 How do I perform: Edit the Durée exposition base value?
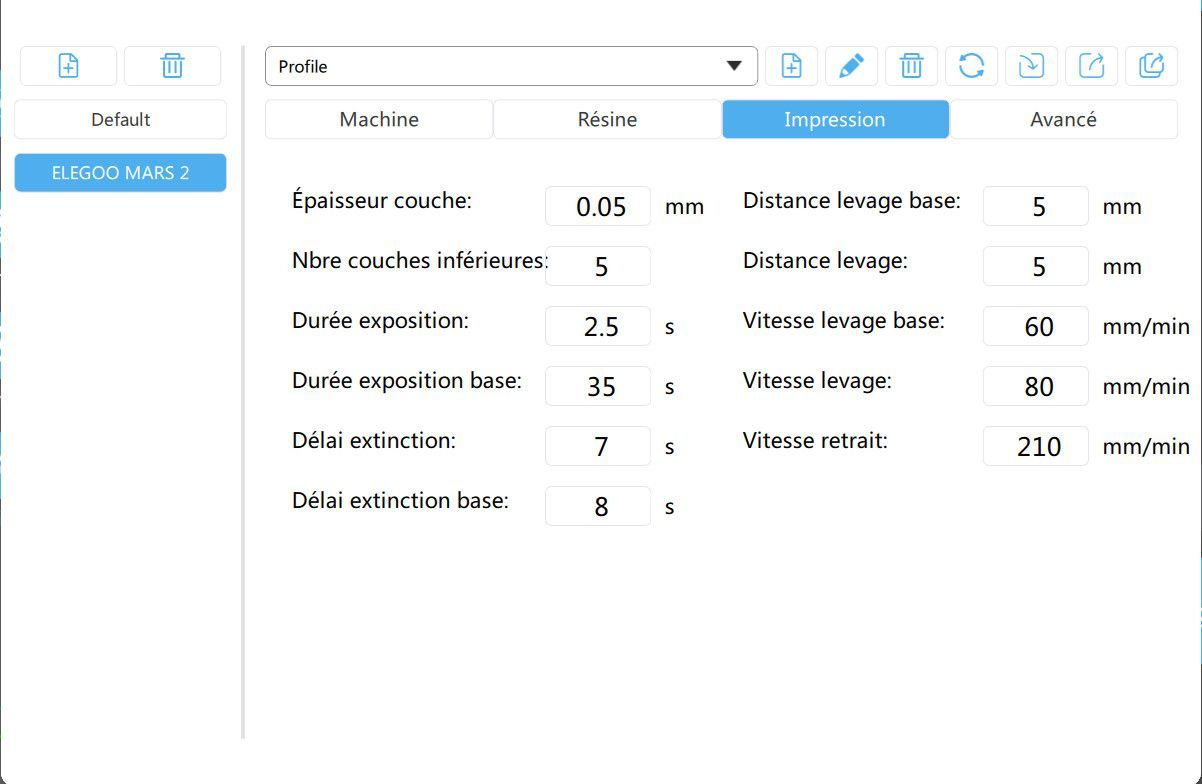coord(598,386)
